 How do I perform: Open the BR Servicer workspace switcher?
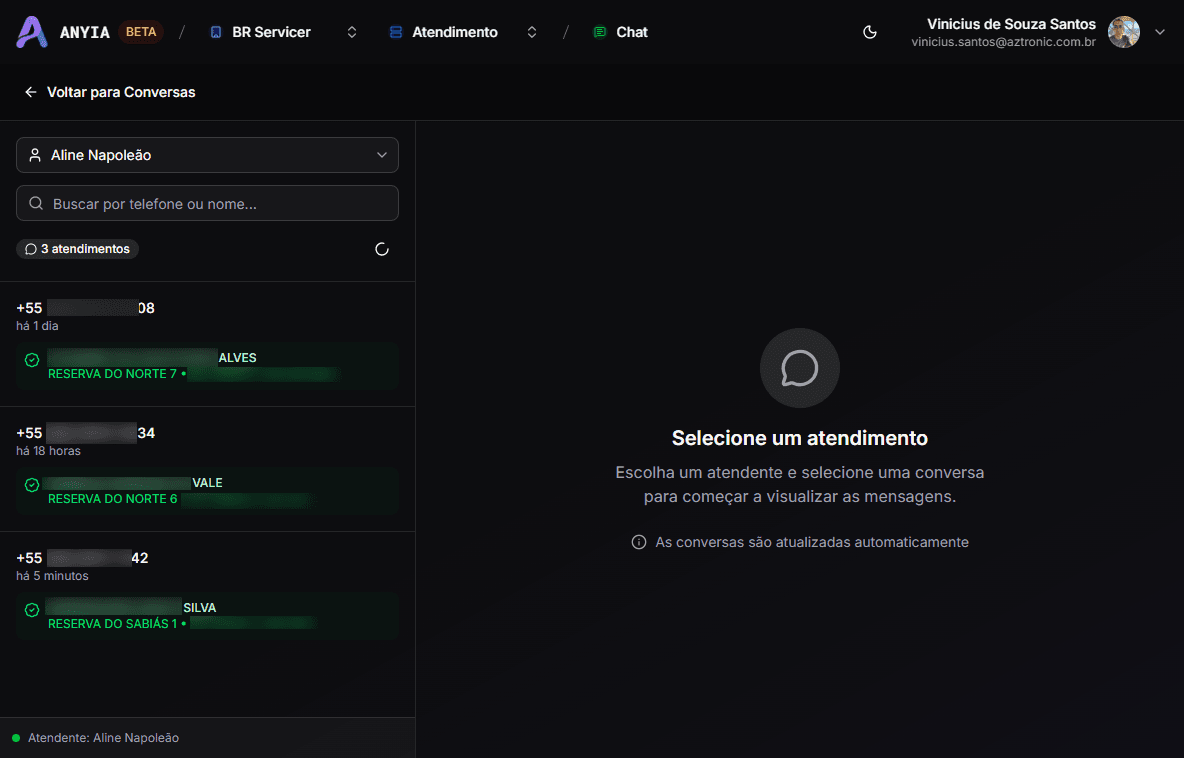(x=352, y=32)
